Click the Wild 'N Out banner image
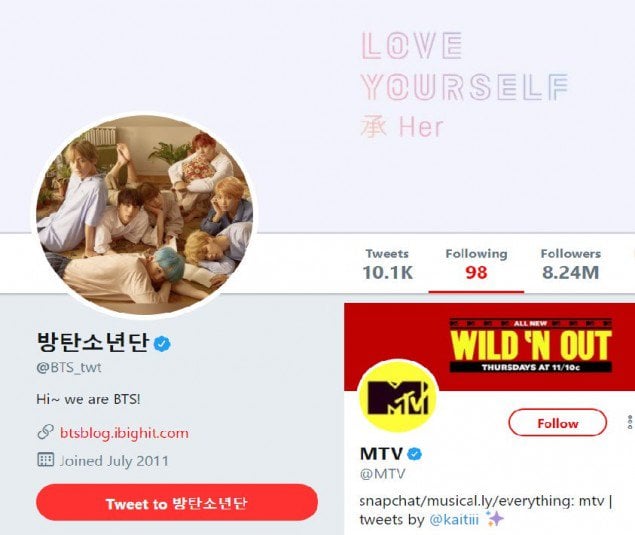Image resolution: width=635 pixels, height=535 pixels. coord(490,347)
